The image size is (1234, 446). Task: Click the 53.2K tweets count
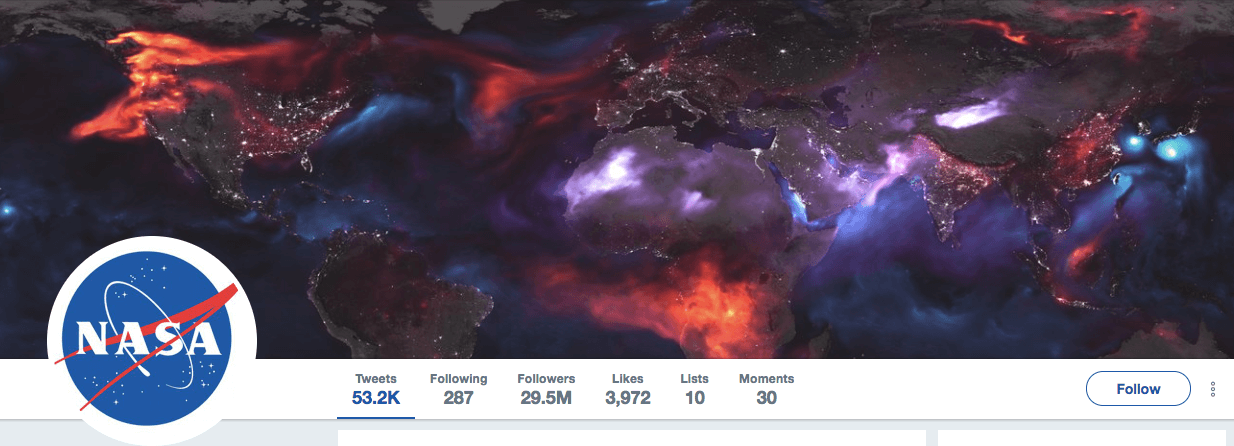(x=376, y=398)
